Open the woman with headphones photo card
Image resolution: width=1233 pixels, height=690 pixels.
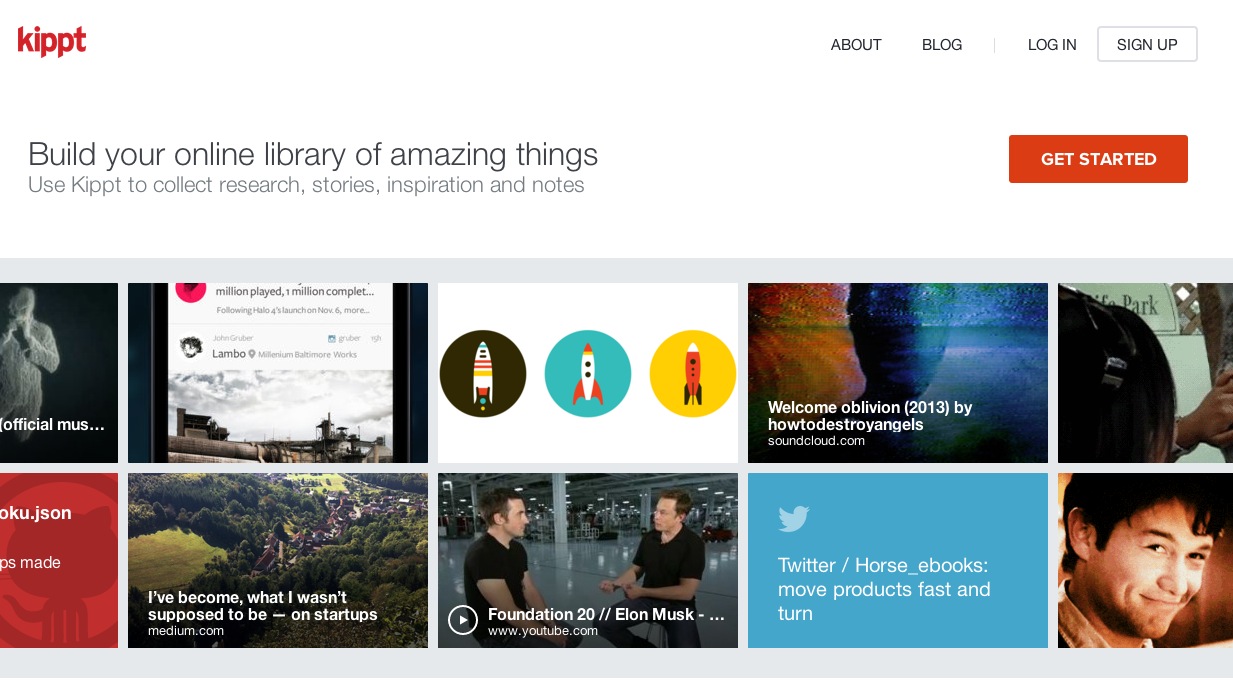(1145, 373)
